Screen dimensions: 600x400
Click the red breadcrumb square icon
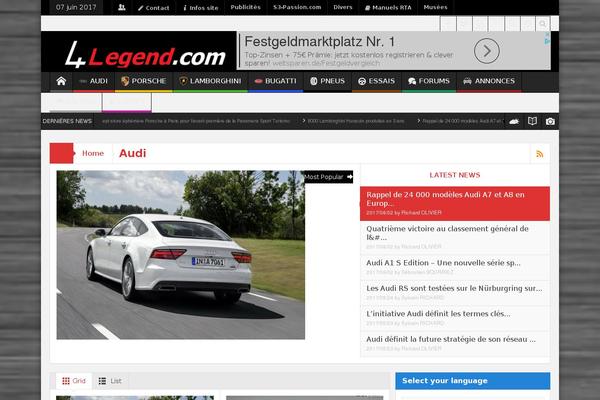pos(62,153)
